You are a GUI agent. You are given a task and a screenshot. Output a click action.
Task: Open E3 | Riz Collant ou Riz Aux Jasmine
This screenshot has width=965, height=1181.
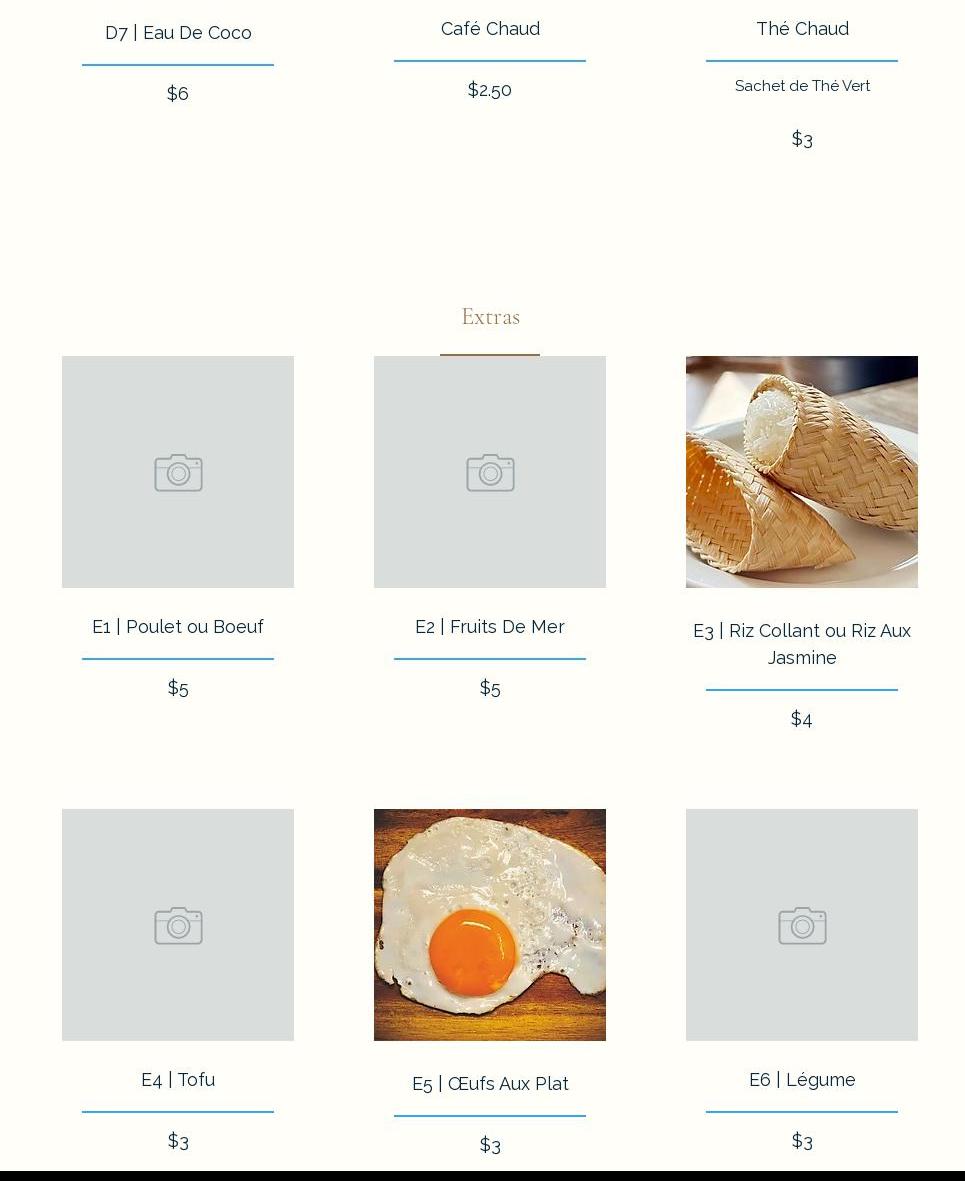click(802, 644)
